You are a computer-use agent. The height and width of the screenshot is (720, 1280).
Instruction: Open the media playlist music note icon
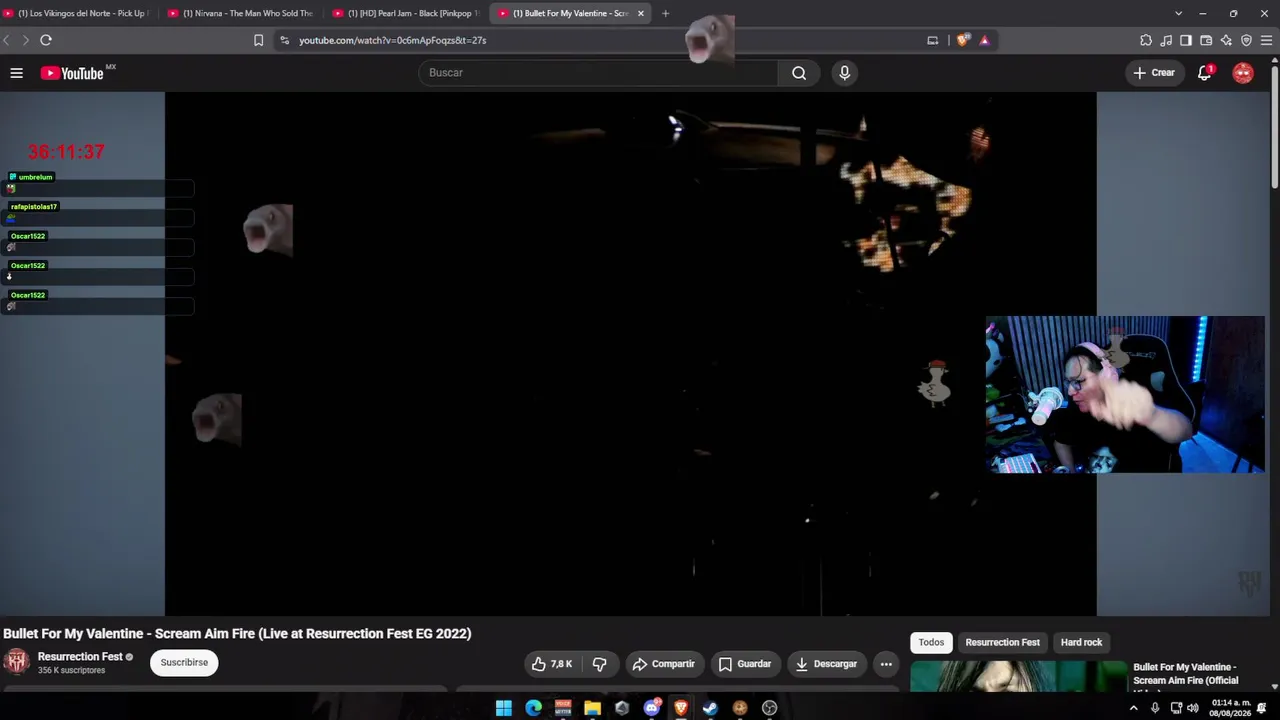coord(1166,40)
